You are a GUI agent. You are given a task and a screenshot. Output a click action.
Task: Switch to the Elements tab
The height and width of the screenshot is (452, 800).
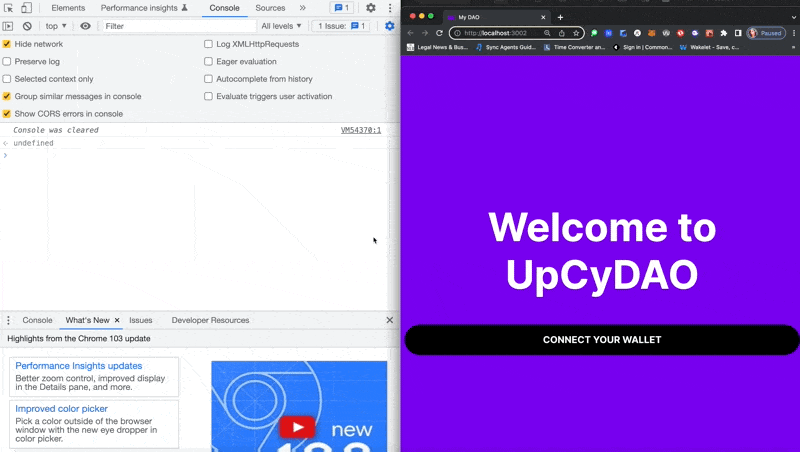[x=68, y=8]
